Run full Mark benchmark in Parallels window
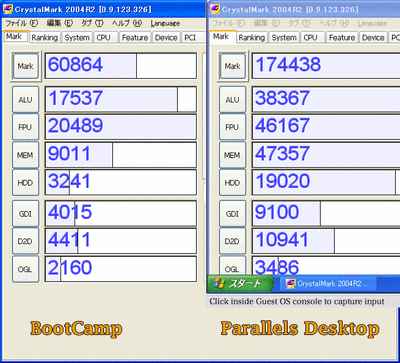The image size is (400, 363). tap(233, 66)
